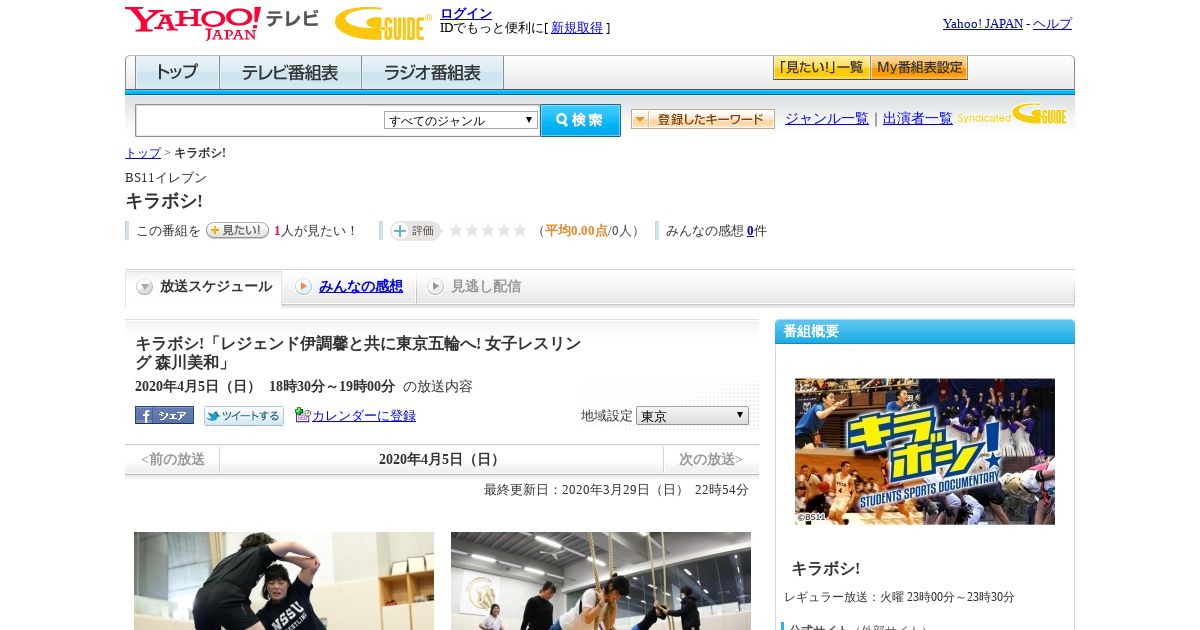1200x630 pixels.
Task: Click the 検索 search button
Action: pyautogui.click(x=580, y=120)
